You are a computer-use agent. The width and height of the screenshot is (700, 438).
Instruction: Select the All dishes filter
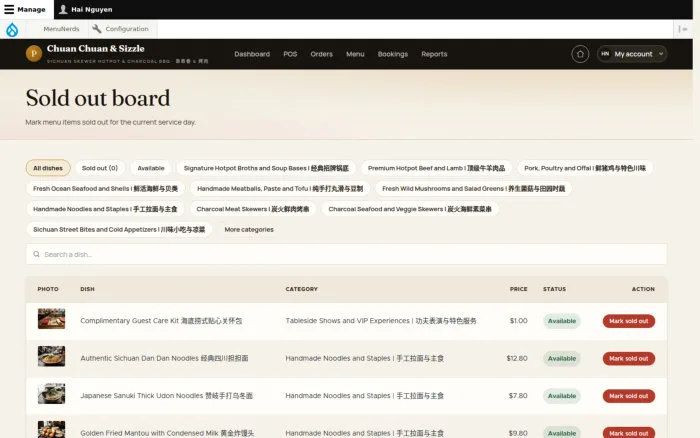(48, 168)
